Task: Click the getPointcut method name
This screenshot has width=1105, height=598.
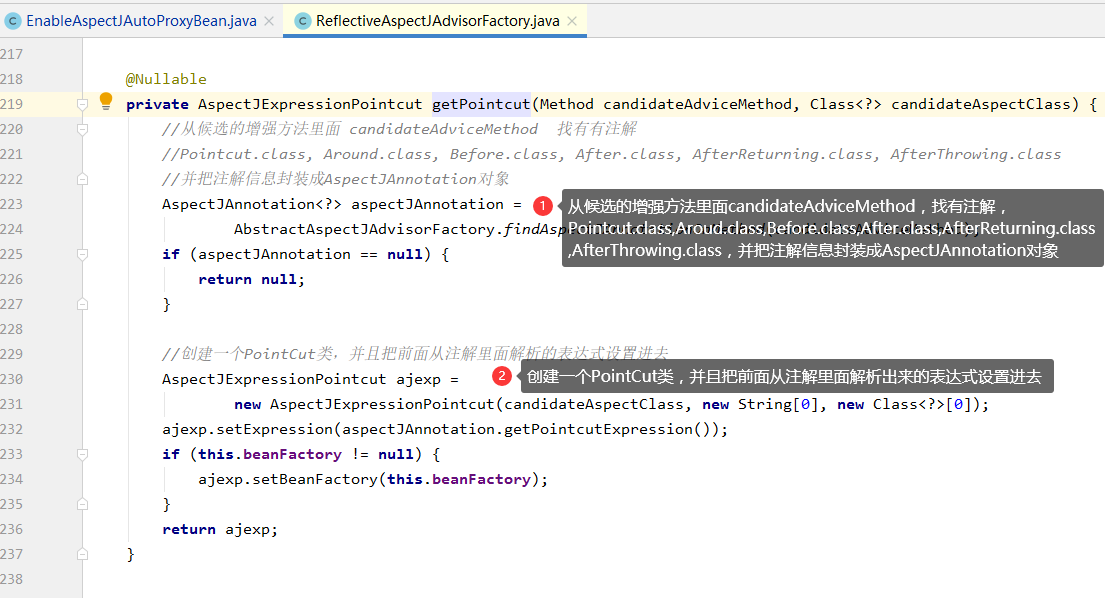Action: point(481,104)
